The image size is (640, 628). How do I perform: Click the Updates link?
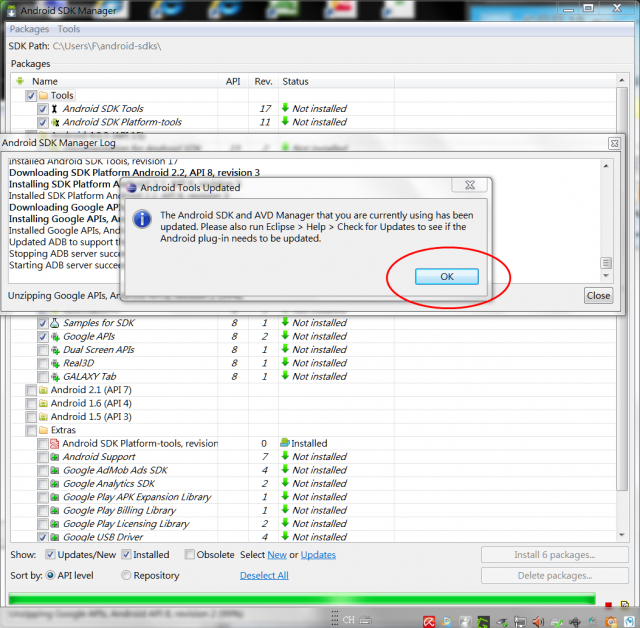(318, 555)
